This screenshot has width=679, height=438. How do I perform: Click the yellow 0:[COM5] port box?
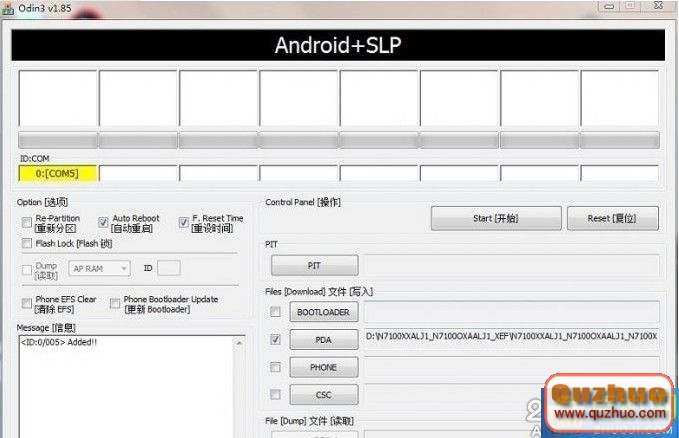(58, 174)
